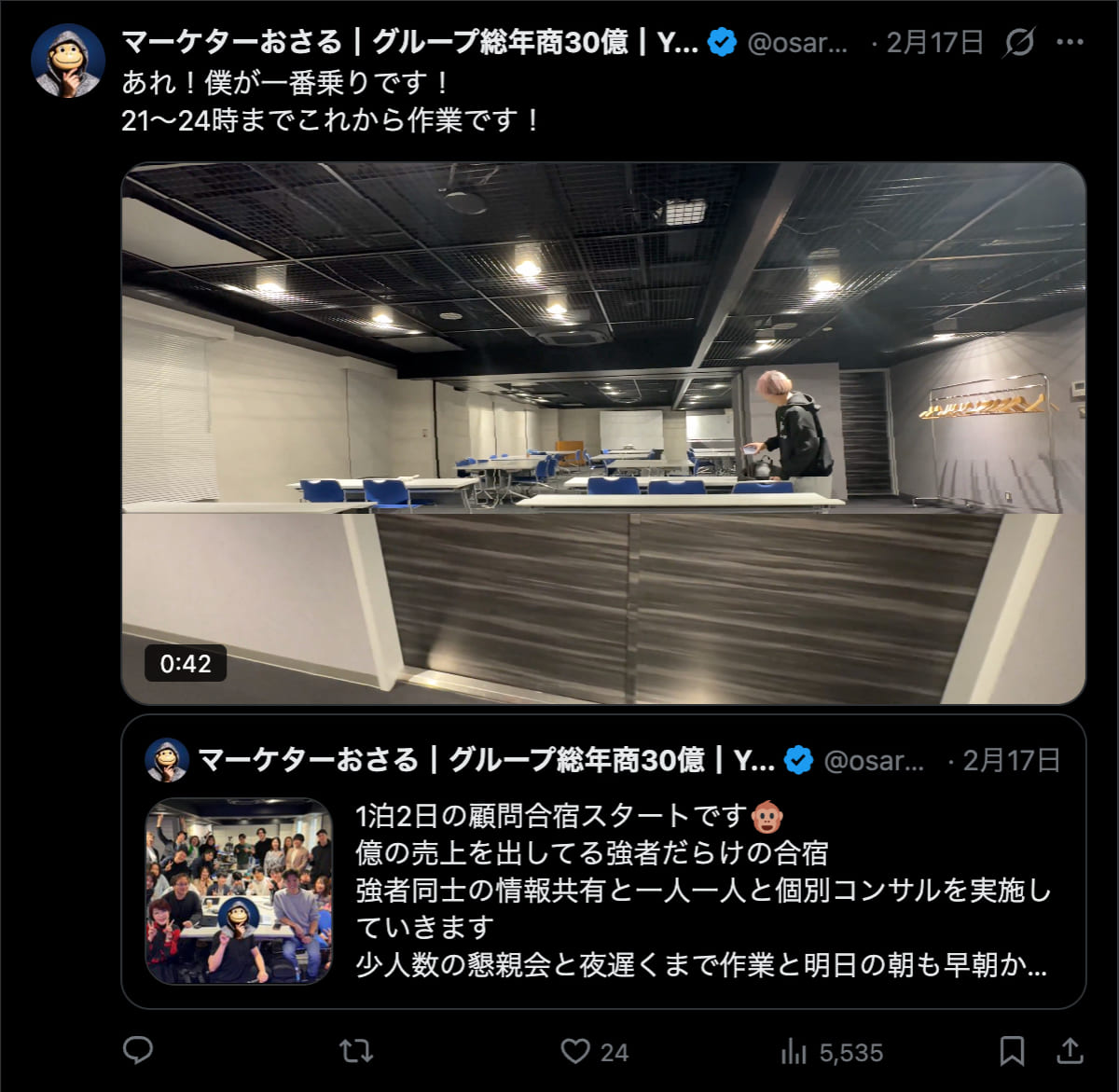Click the reply speech bubble icon
Image resolution: width=1119 pixels, height=1092 pixels.
pyautogui.click(x=138, y=1051)
